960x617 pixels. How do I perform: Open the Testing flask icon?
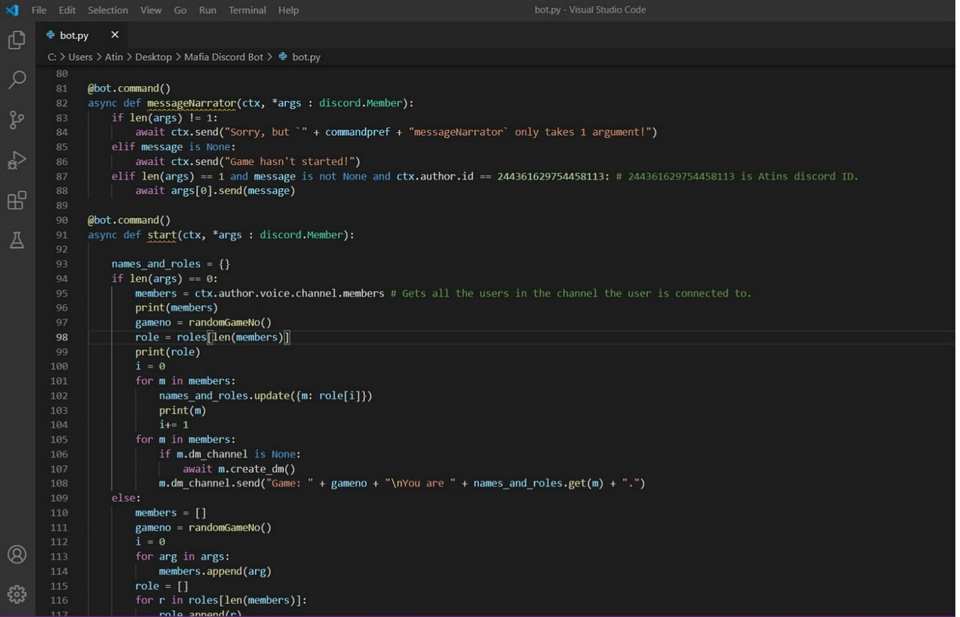click(17, 240)
